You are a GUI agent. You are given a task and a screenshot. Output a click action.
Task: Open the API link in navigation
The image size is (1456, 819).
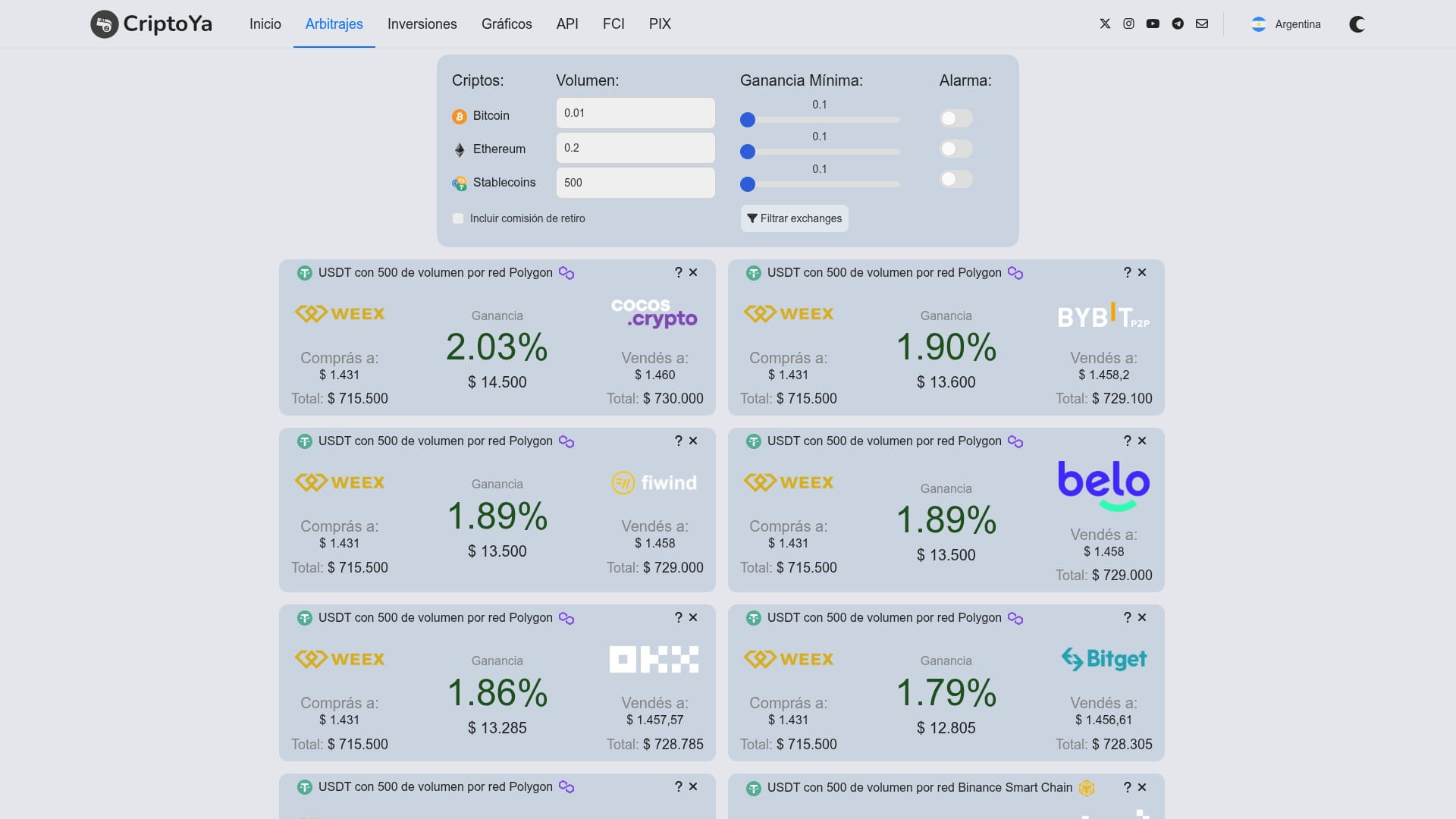point(567,24)
